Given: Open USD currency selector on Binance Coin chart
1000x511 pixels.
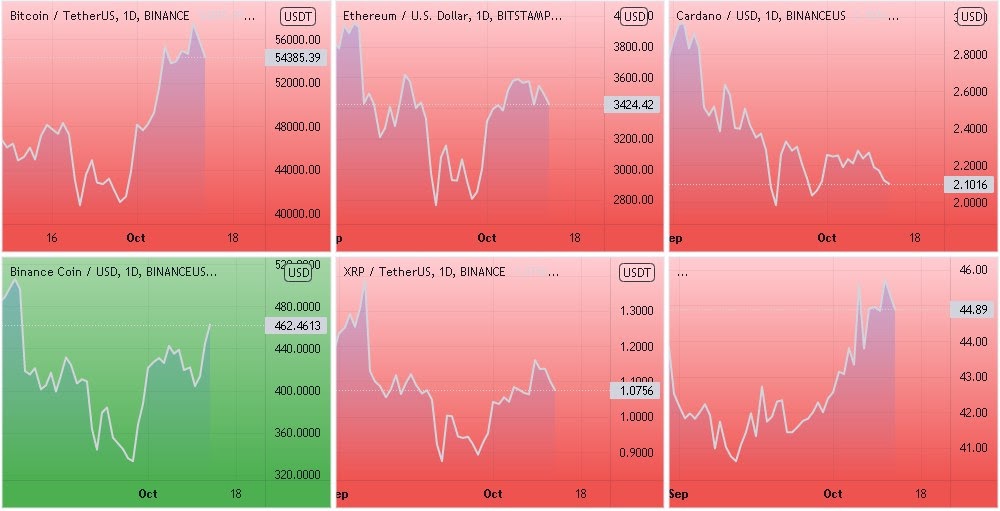Looking at the screenshot, I should tap(298, 272).
